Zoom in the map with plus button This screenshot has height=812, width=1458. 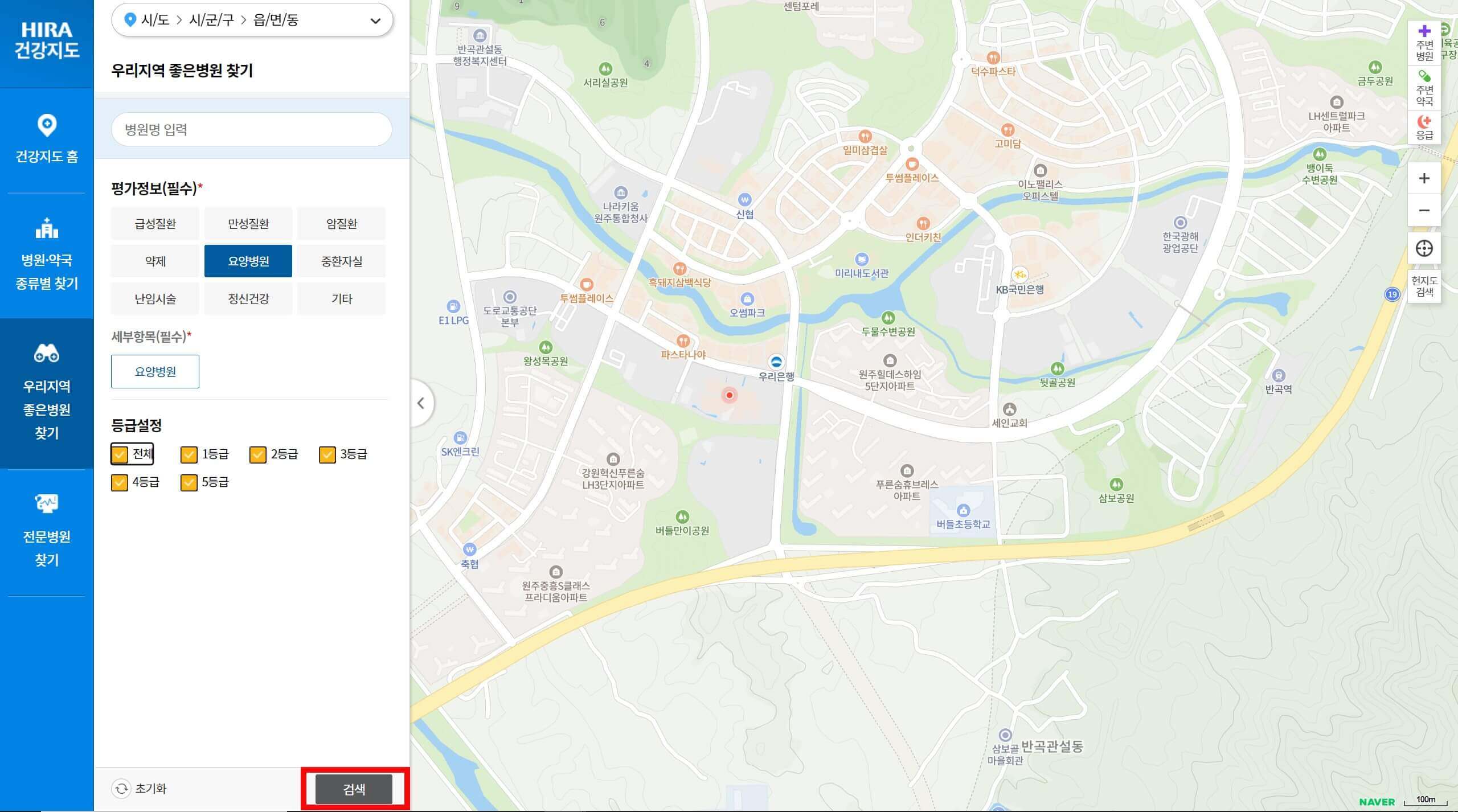coord(1424,178)
